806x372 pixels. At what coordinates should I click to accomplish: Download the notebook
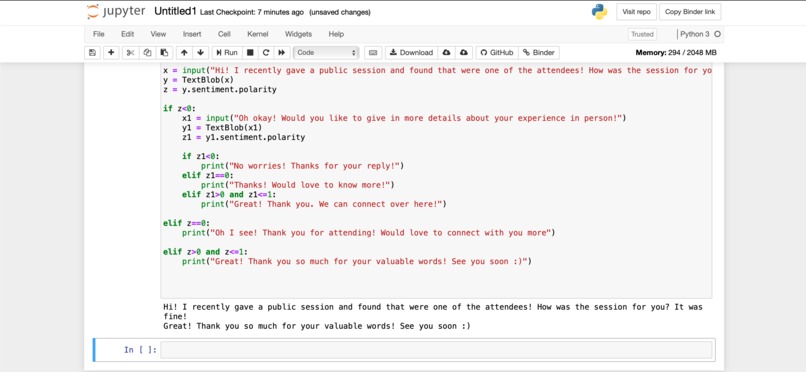411,52
